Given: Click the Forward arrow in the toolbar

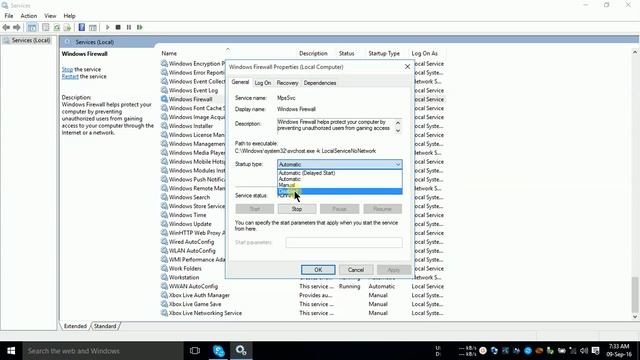Looking at the screenshot, I should 17,27.
